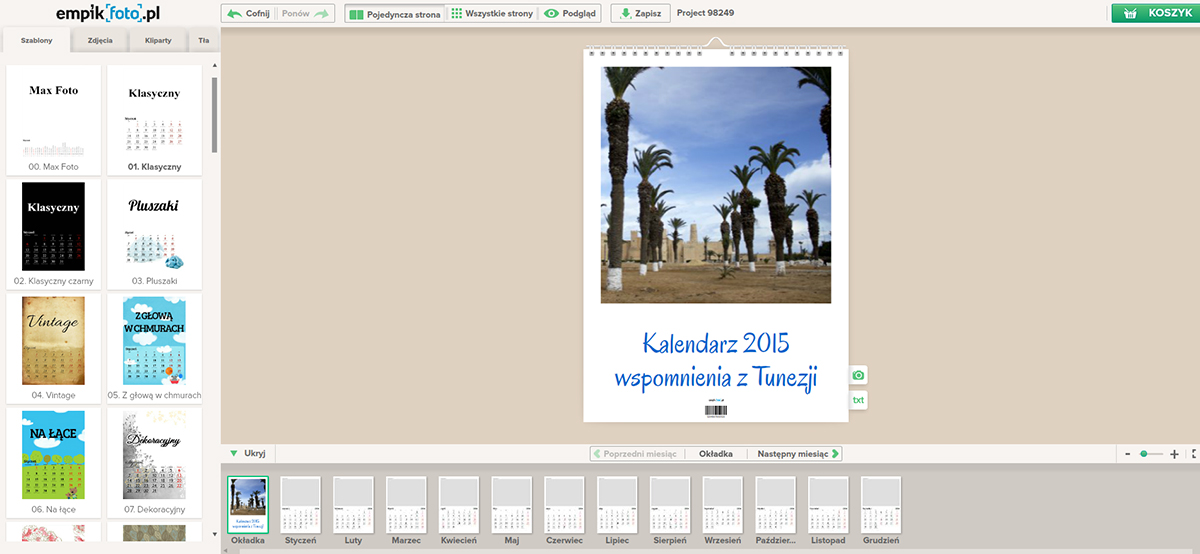Choose the 05. Z głową w chmurach template
1200x554 pixels.
154,348
